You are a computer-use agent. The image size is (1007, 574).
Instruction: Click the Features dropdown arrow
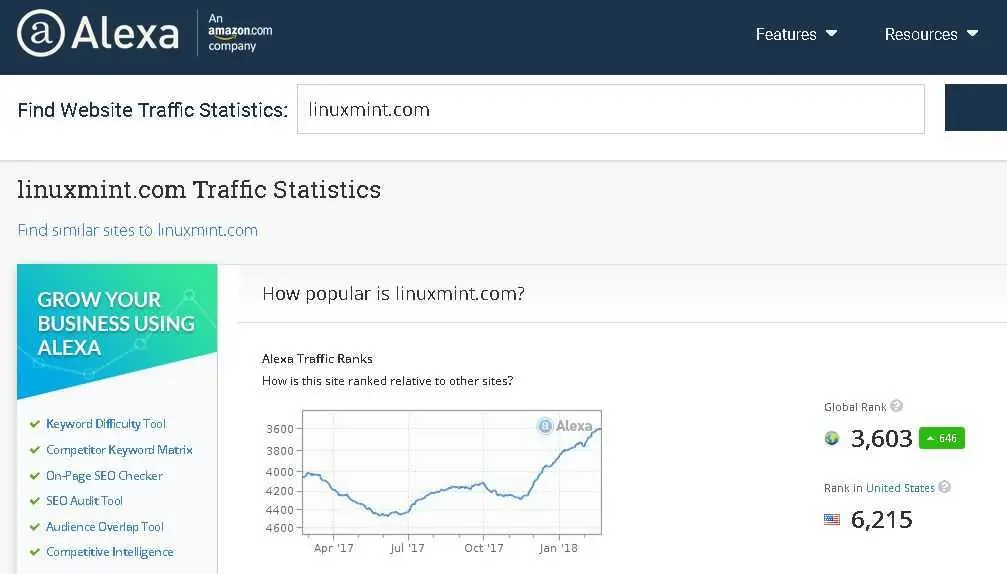tap(831, 33)
